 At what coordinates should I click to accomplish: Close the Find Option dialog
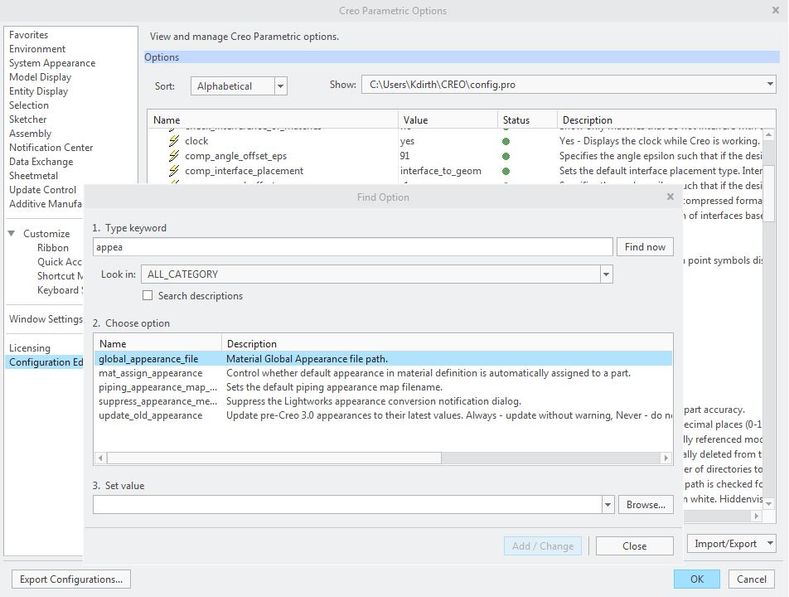(670, 197)
